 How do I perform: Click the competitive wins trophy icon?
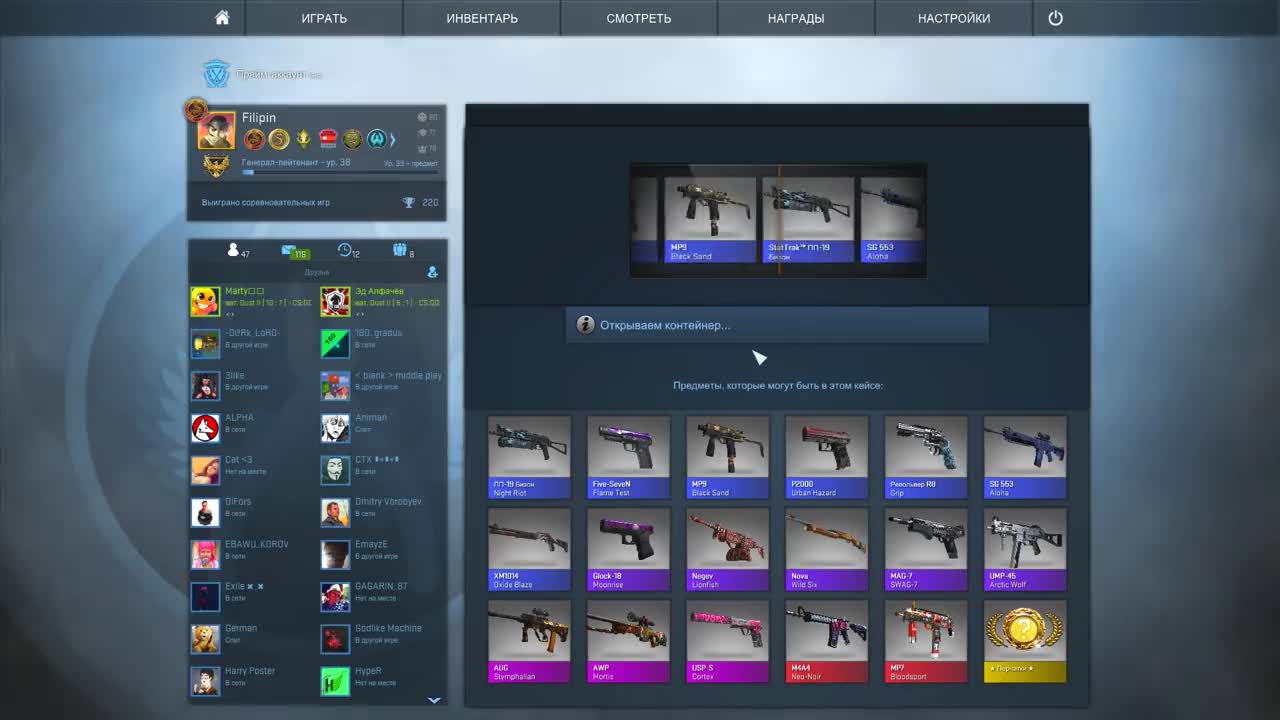[x=408, y=202]
